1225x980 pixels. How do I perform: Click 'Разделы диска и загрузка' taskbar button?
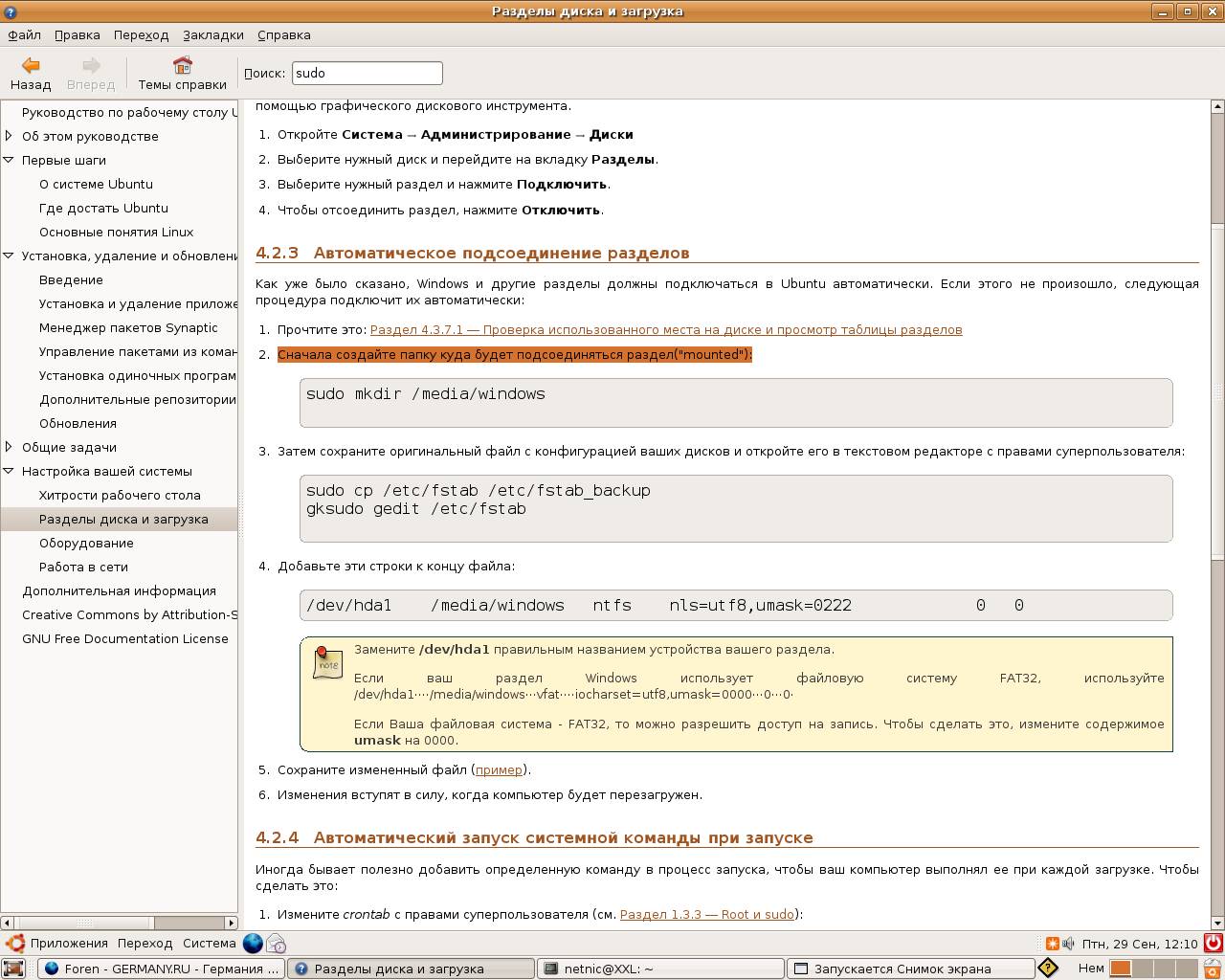tap(411, 968)
